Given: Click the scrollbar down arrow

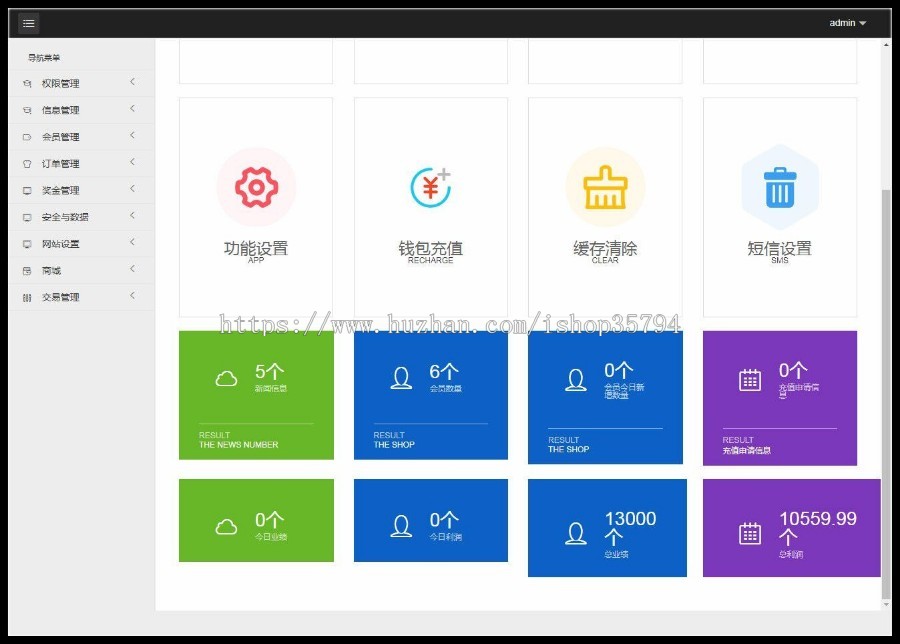Looking at the screenshot, I should 886,604.
